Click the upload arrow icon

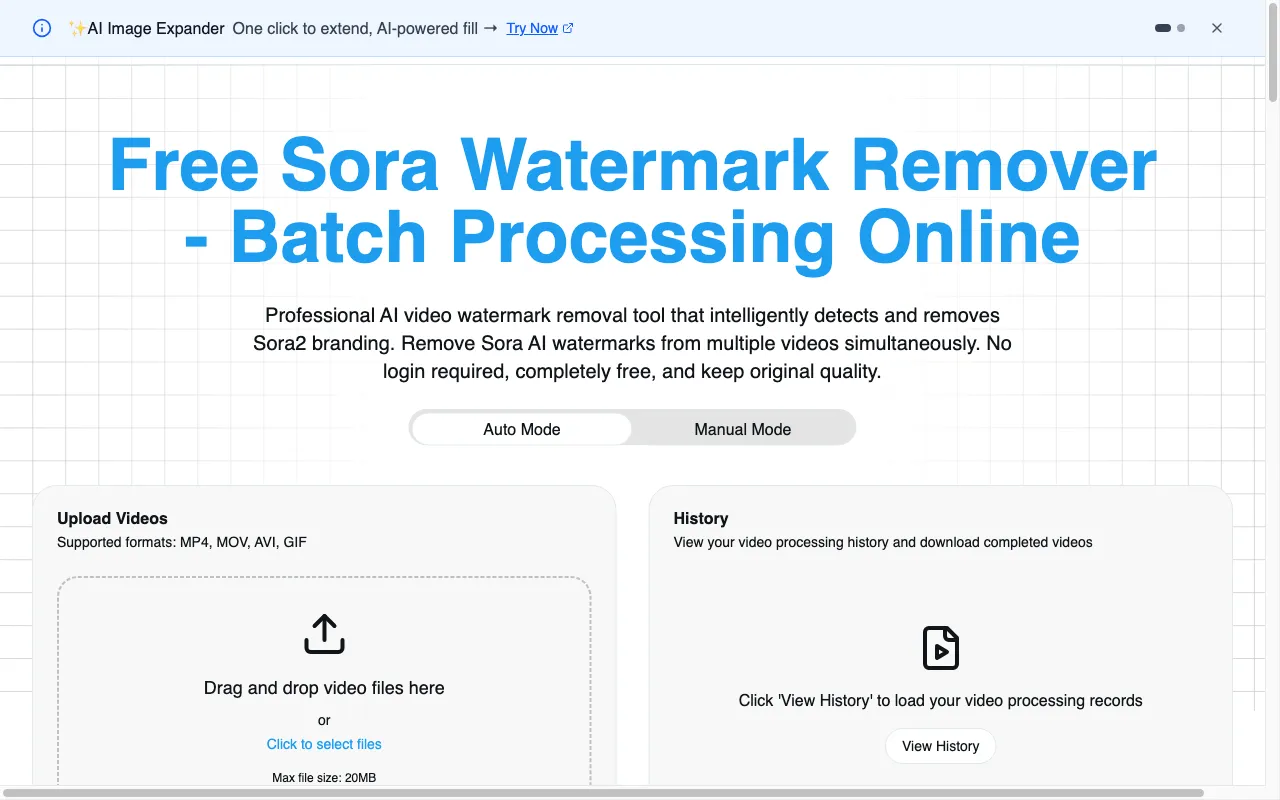(324, 634)
